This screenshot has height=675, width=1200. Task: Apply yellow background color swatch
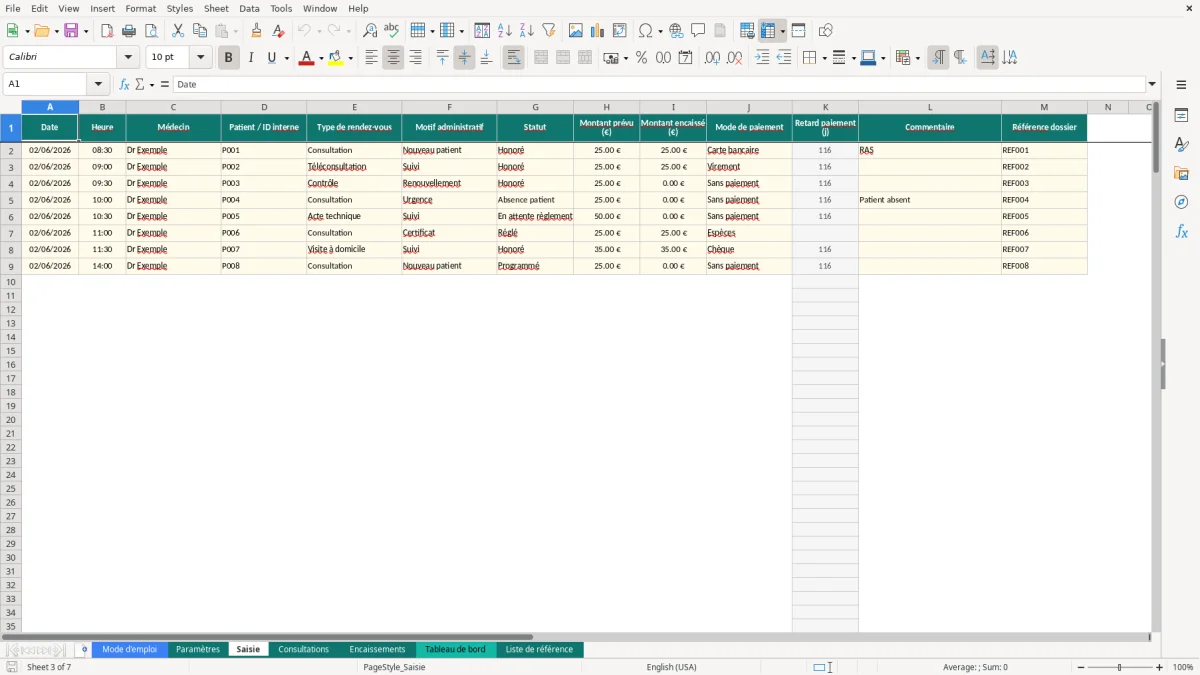point(336,58)
